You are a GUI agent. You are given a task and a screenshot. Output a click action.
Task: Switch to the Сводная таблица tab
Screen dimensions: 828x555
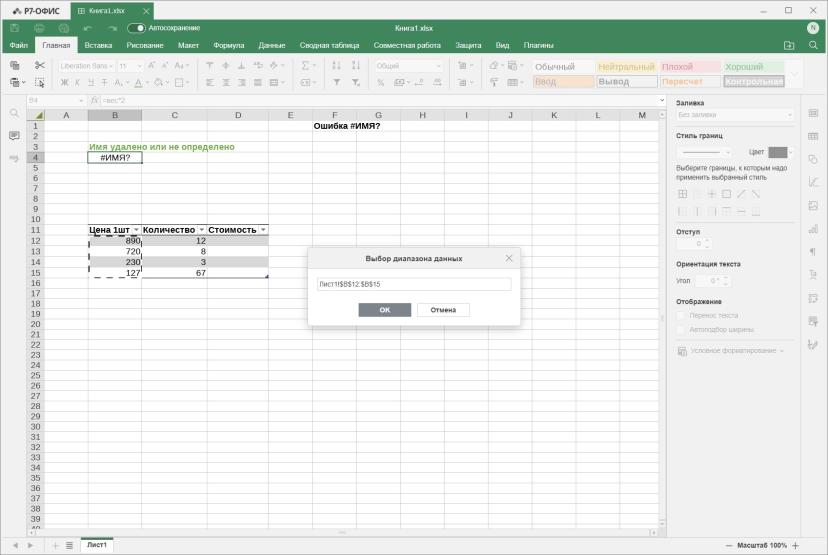330,45
